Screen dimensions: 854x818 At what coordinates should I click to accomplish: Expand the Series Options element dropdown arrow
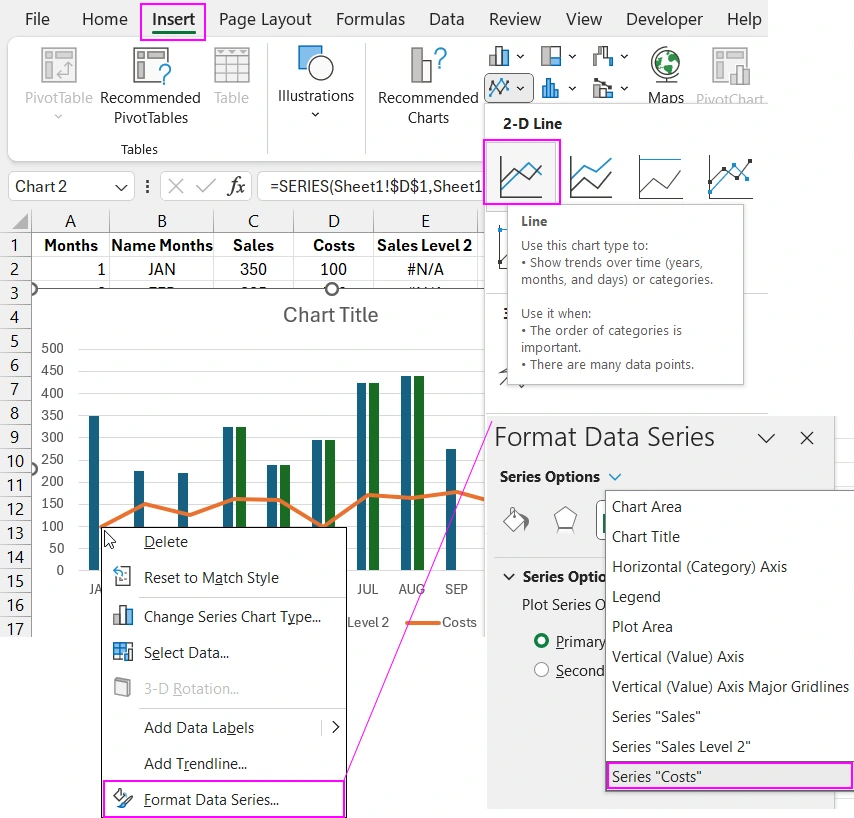click(x=615, y=477)
